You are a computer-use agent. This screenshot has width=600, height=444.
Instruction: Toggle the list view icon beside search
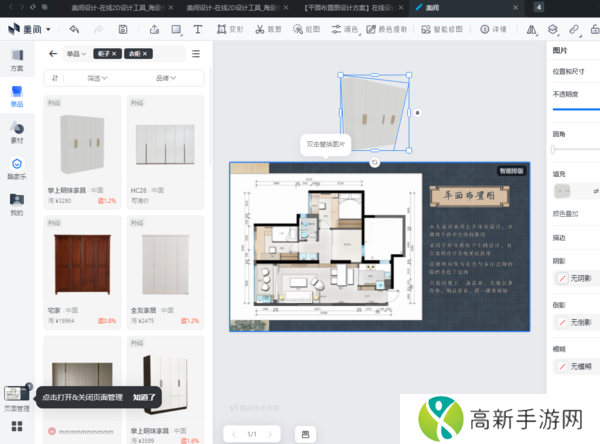(x=195, y=53)
